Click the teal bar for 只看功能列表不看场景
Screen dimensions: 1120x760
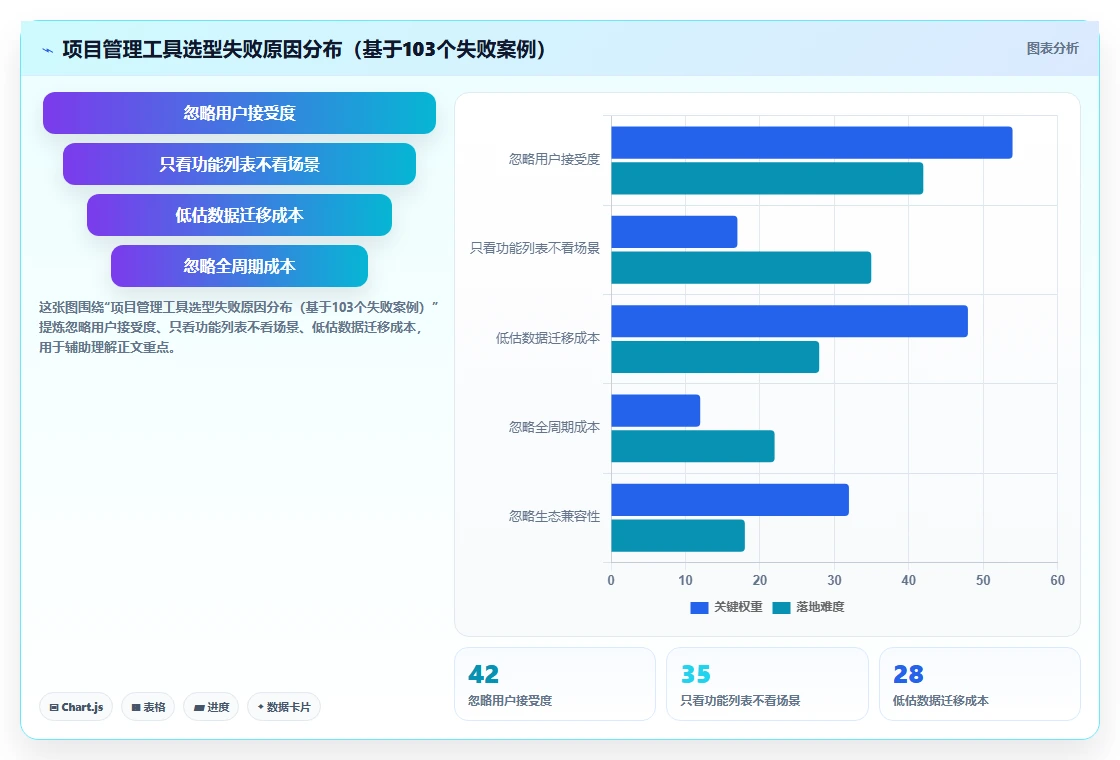tap(741, 268)
